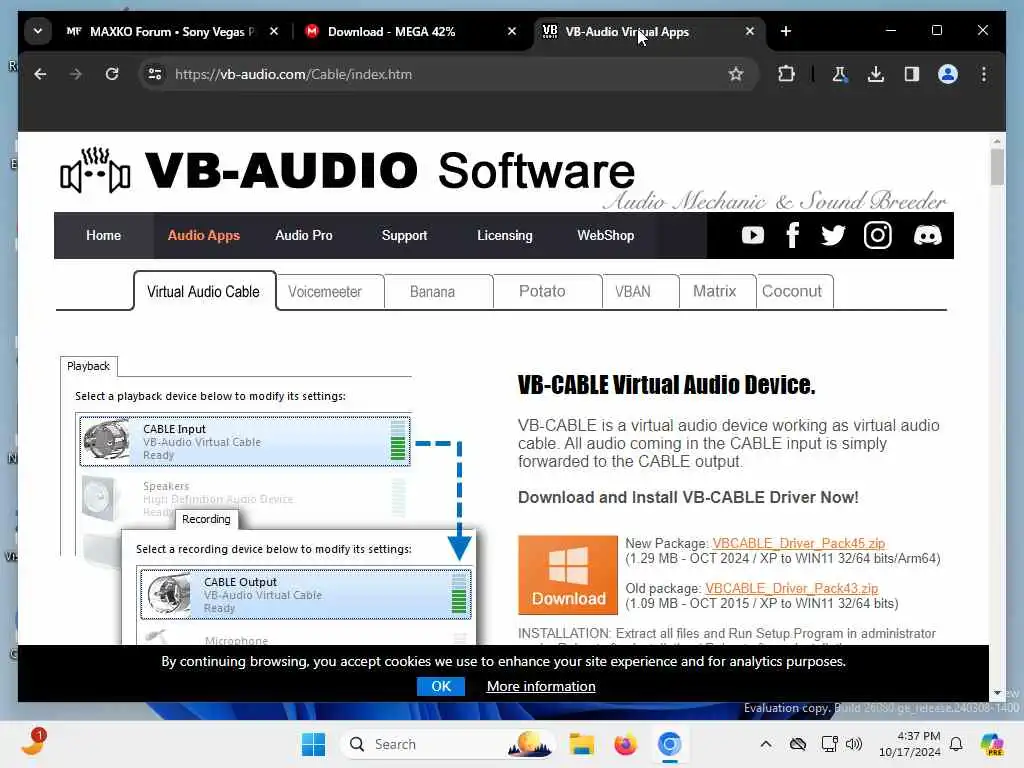Click the orange Windows Download button
This screenshot has height=768, width=1024.
[x=568, y=575]
